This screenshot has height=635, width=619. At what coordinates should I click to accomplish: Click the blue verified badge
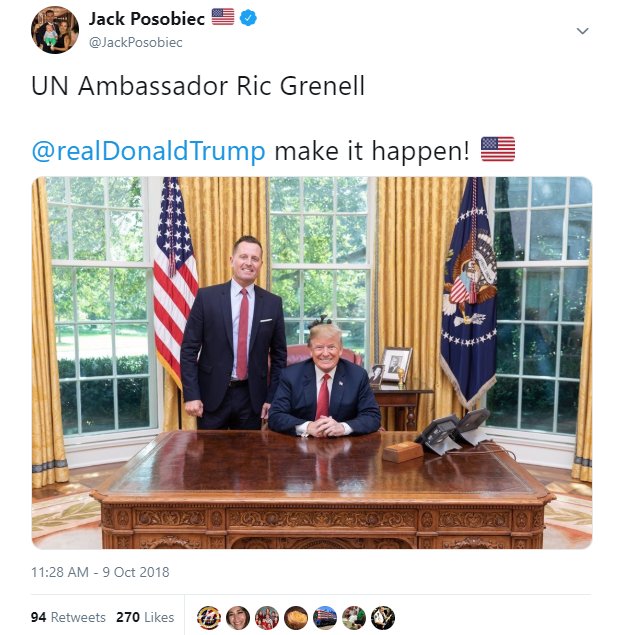[248, 18]
